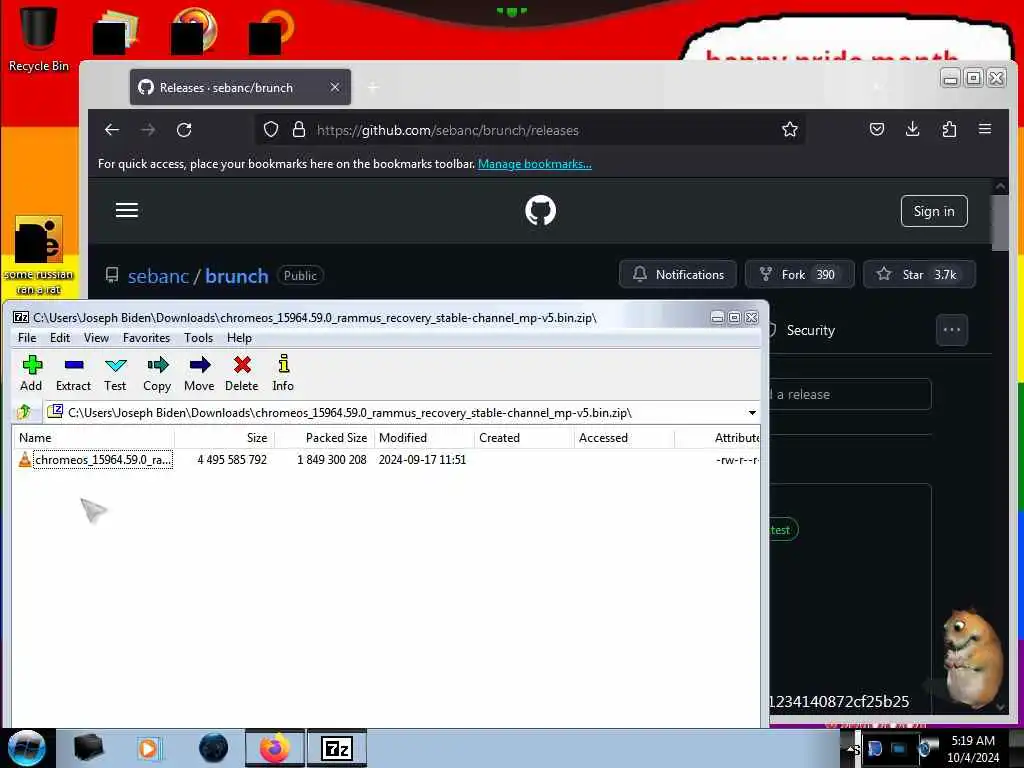
Task: Click the Manage bookmarks link
Action: [534, 164]
